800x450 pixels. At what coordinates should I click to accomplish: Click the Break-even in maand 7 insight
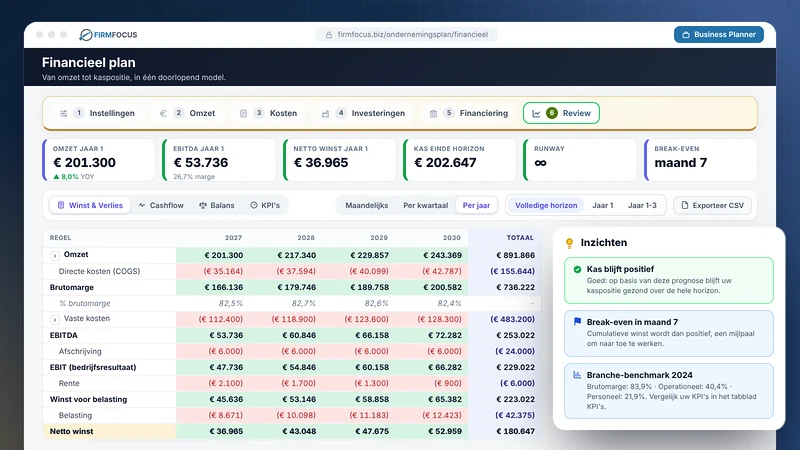(x=668, y=333)
